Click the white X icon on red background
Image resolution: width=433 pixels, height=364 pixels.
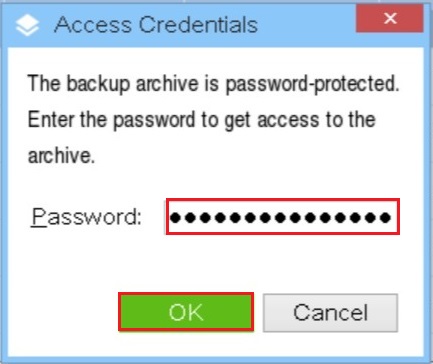coord(390,18)
